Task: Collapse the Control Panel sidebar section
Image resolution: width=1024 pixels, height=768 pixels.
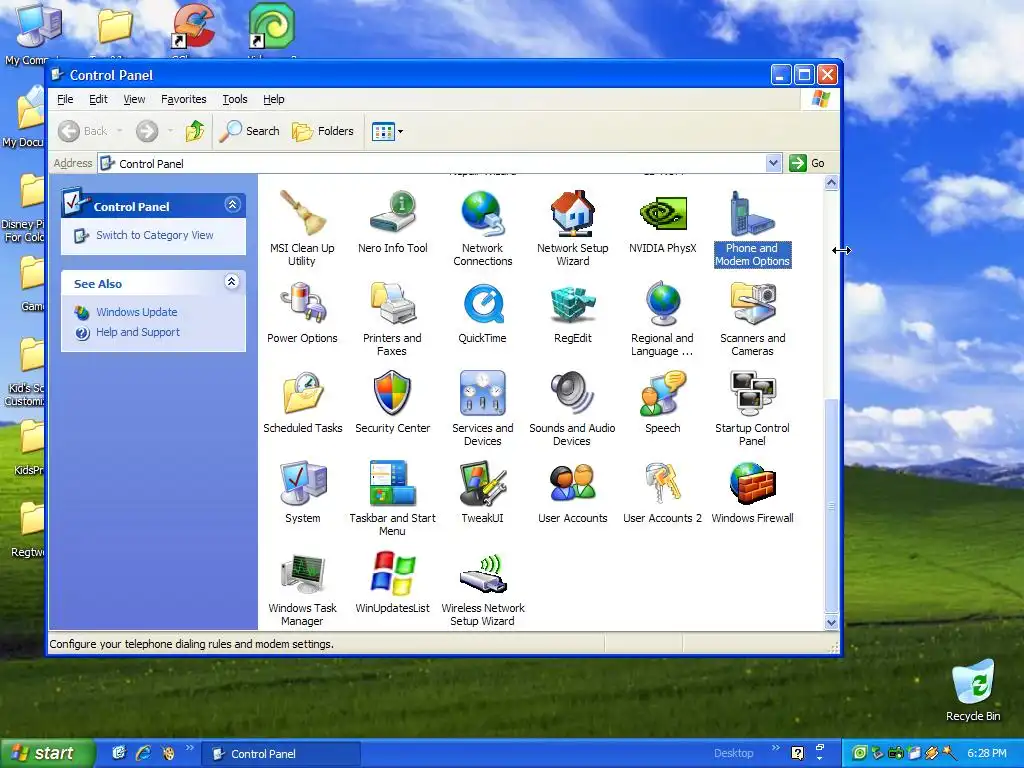Action: pyautogui.click(x=232, y=205)
